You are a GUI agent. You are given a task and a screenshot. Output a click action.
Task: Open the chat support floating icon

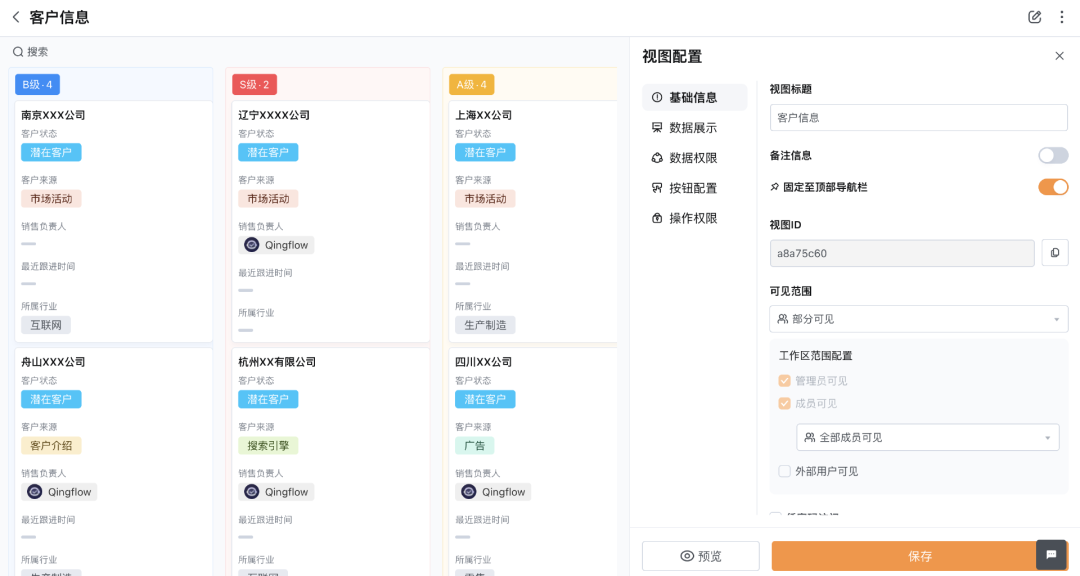coord(1051,554)
